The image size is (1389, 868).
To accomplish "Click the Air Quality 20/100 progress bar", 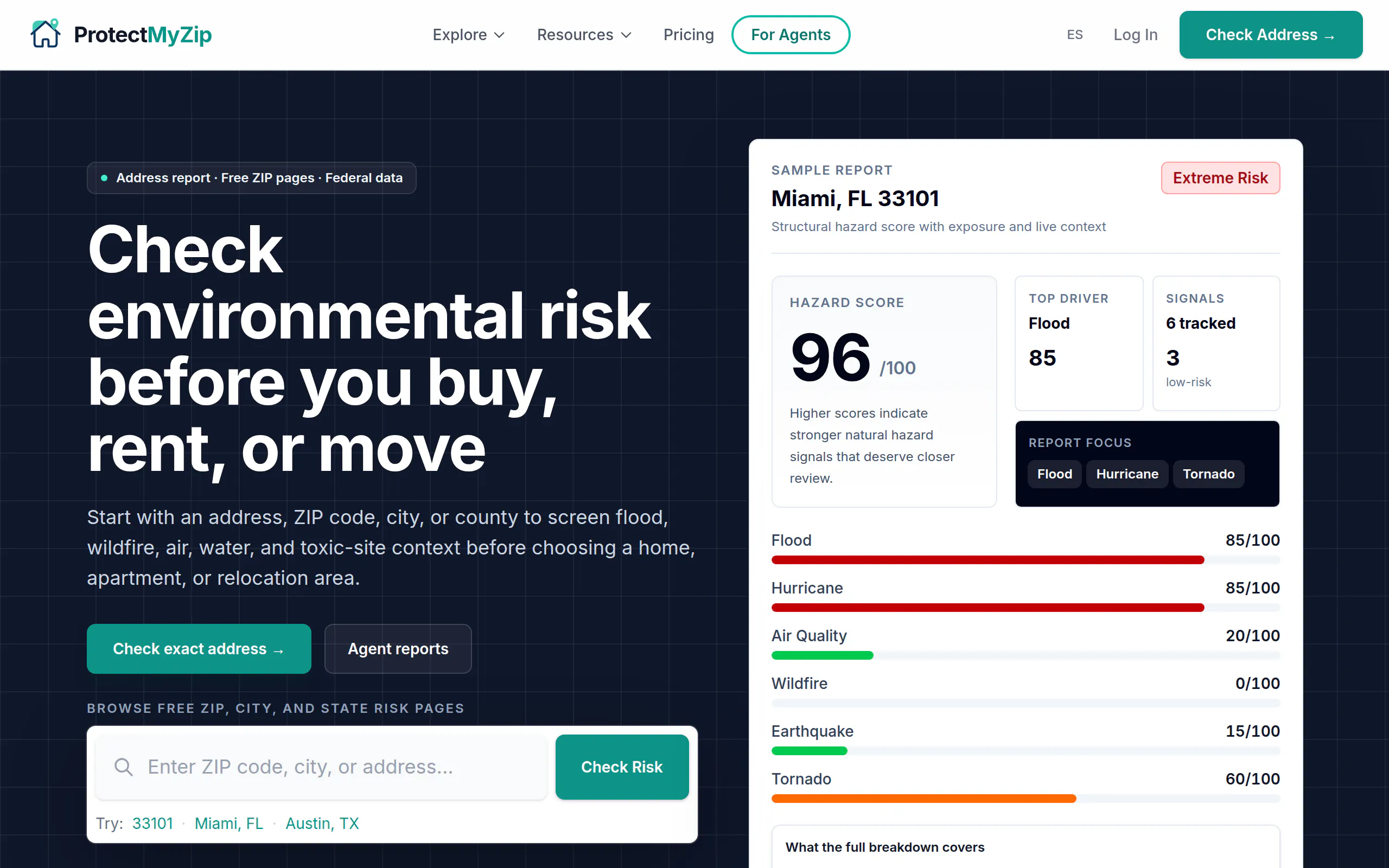I will point(1025,655).
